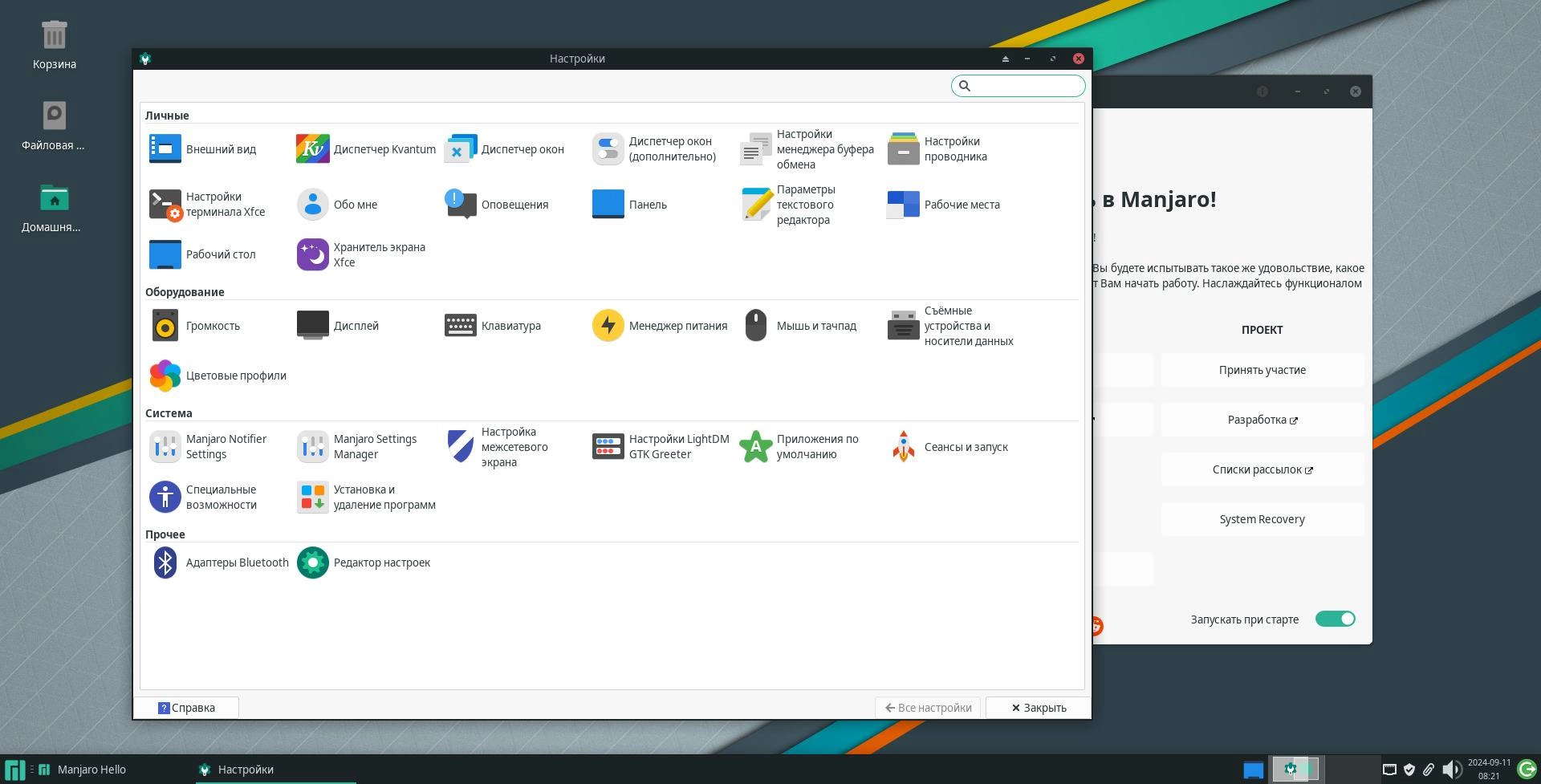Click the show desktop icon in taskbar

coord(1253,770)
